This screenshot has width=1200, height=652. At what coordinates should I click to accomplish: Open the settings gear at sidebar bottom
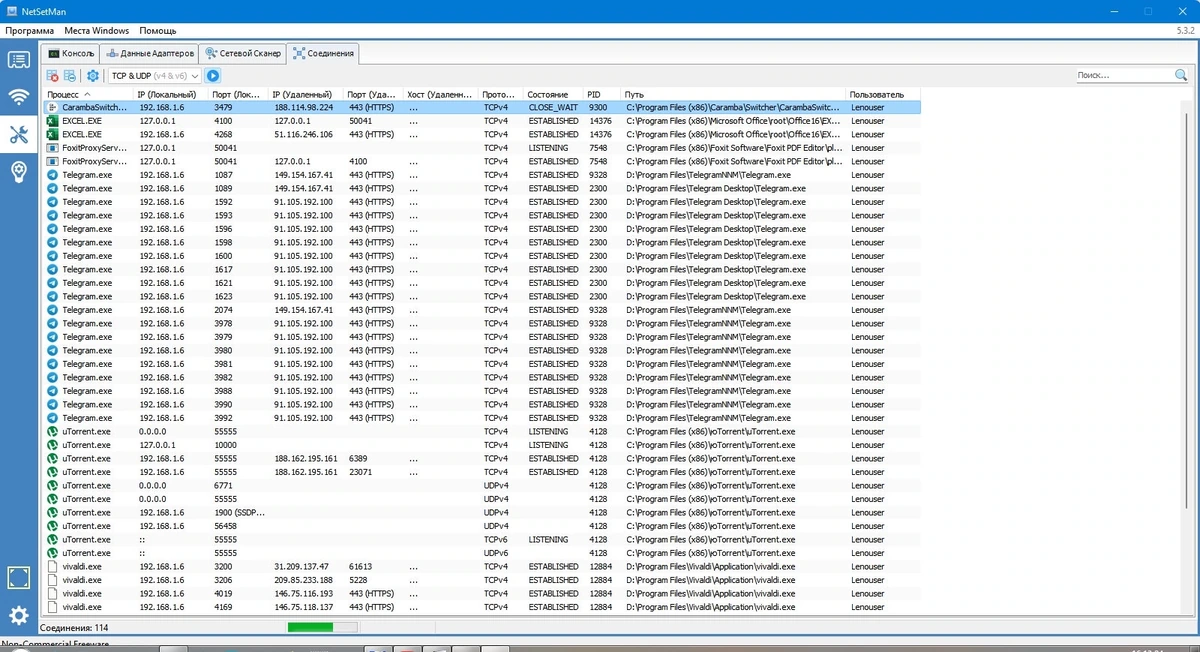[18, 615]
